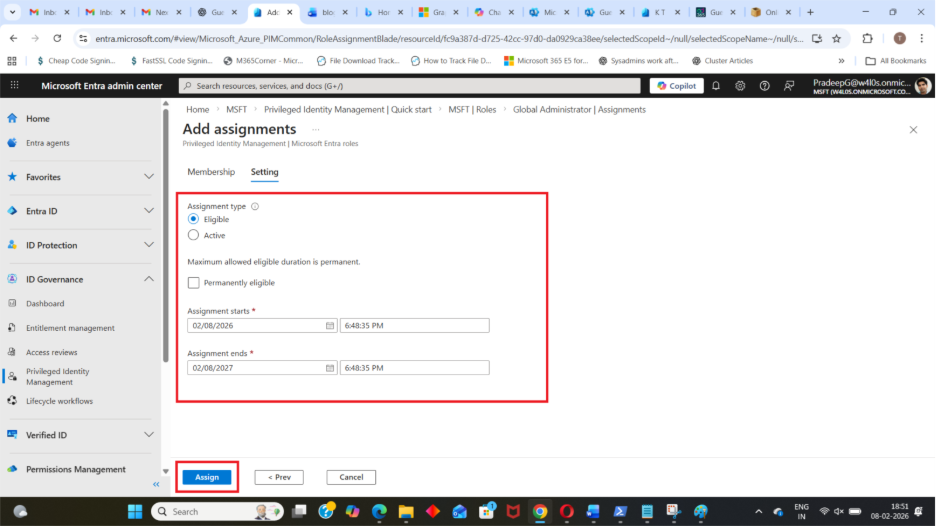Open the feedback icon in header
Image resolution: width=936 pixels, height=526 pixels.
point(789,86)
